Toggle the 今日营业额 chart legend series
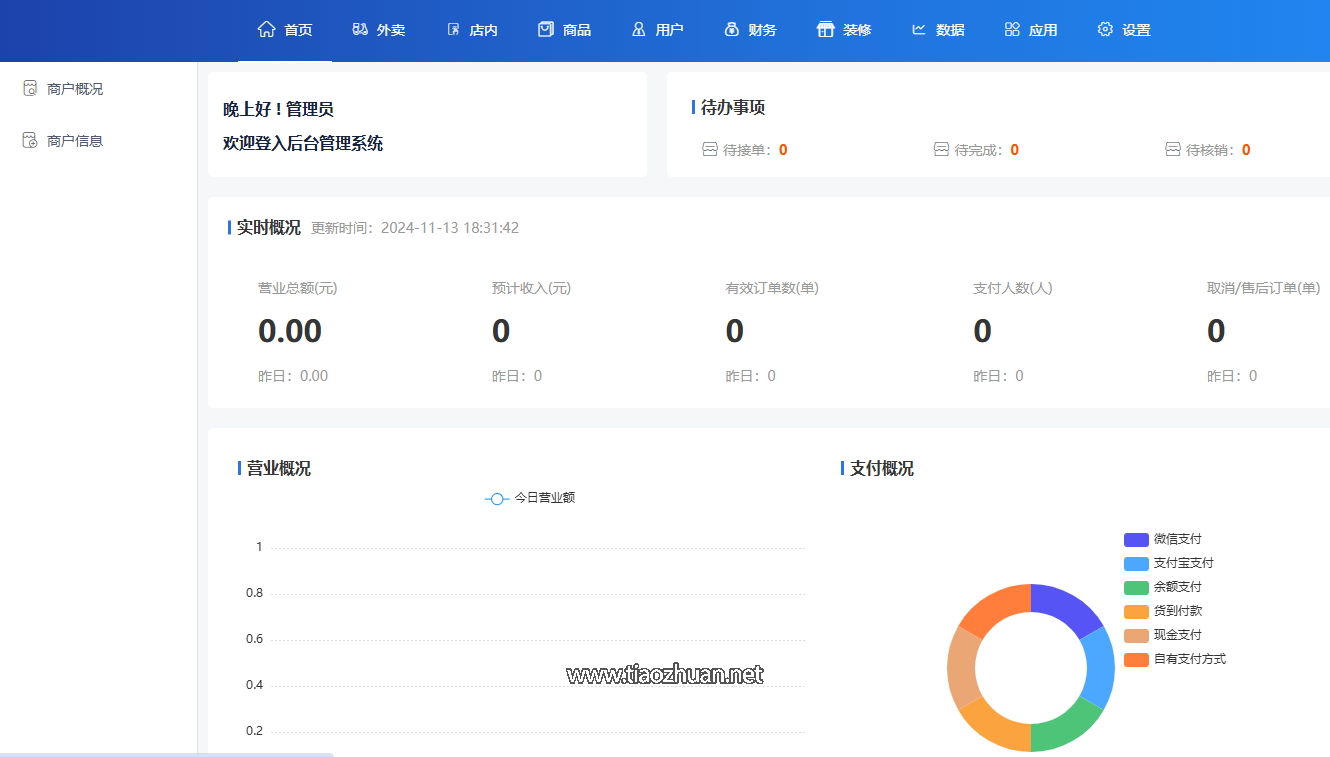The height and width of the screenshot is (757, 1330). pos(530,498)
